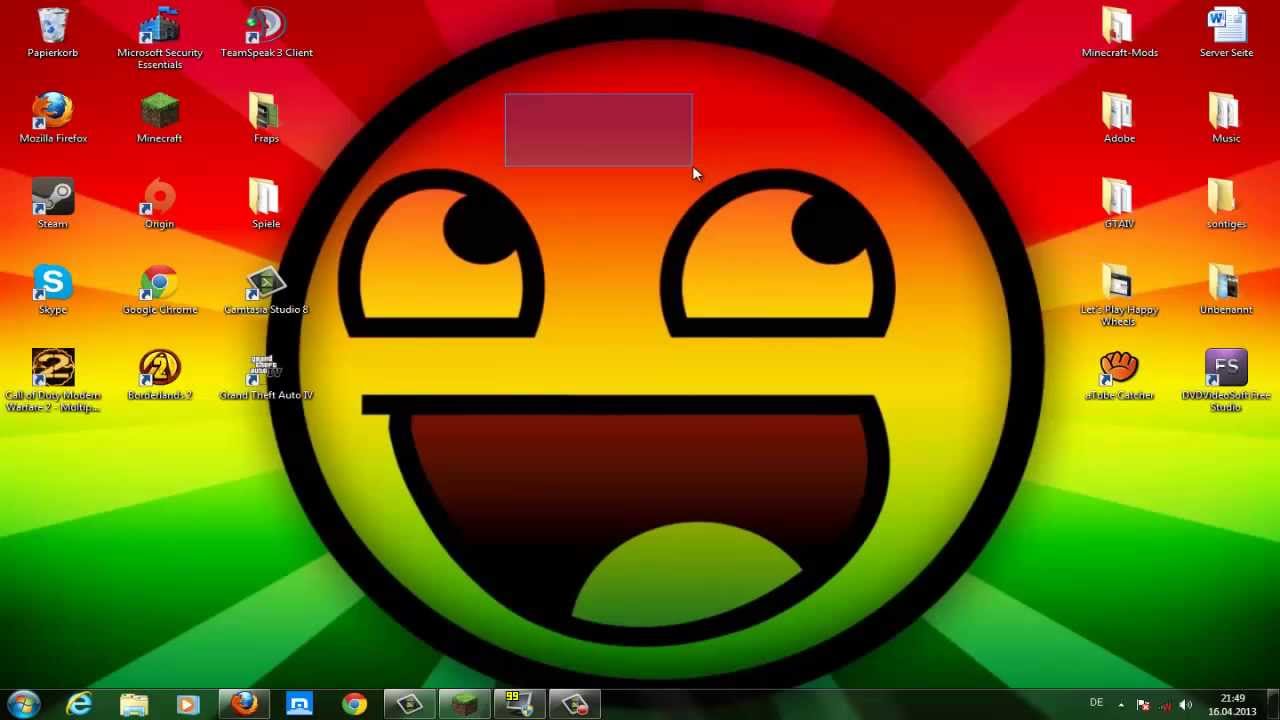Select the Skype desktop shortcut
The width and height of the screenshot is (1280, 720).
tap(53, 291)
